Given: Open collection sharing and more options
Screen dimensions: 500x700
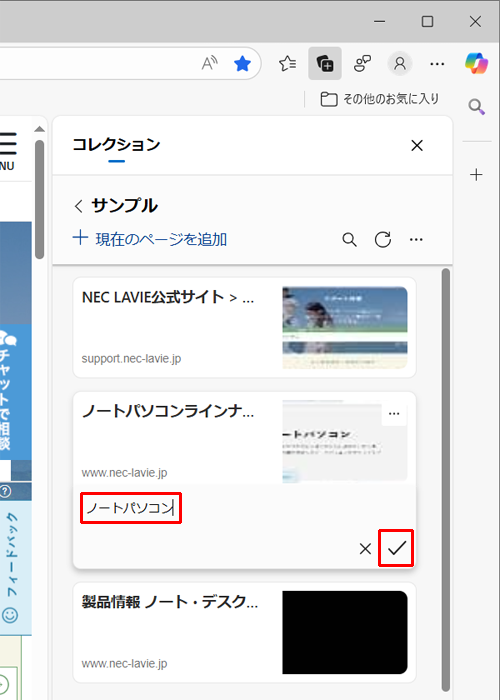Looking at the screenshot, I should (416, 240).
